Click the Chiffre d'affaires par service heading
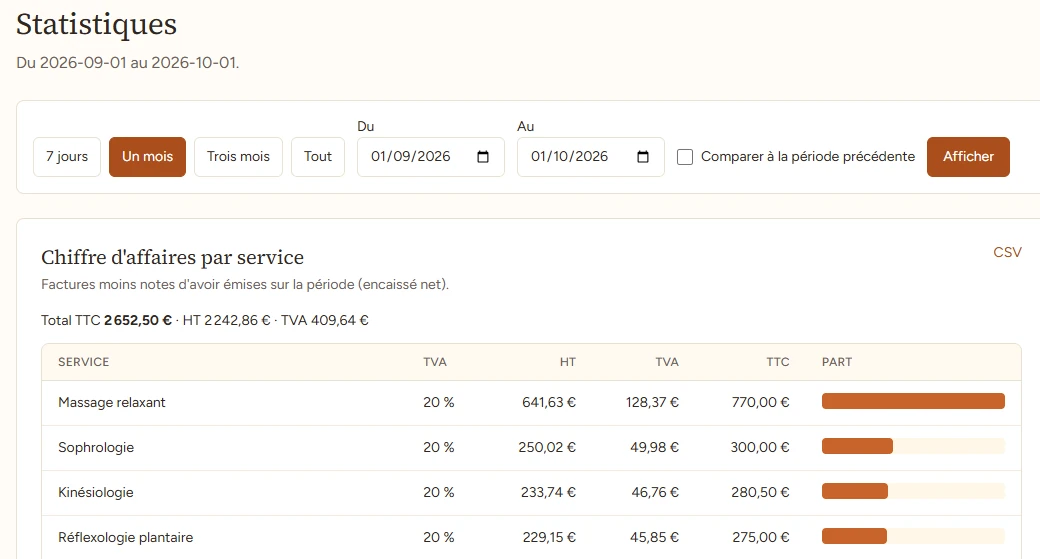 click(x=172, y=257)
